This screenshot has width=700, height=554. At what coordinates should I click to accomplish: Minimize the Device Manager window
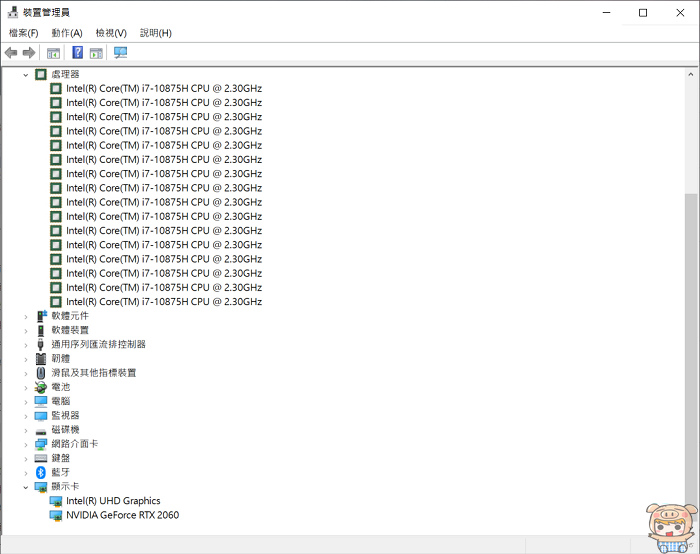tap(606, 12)
